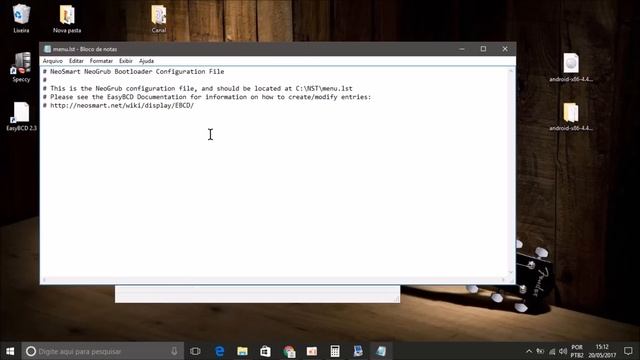Click the resize grip of the window behind Notepad
Viewport: 640px width, 360px height.
coord(396,299)
